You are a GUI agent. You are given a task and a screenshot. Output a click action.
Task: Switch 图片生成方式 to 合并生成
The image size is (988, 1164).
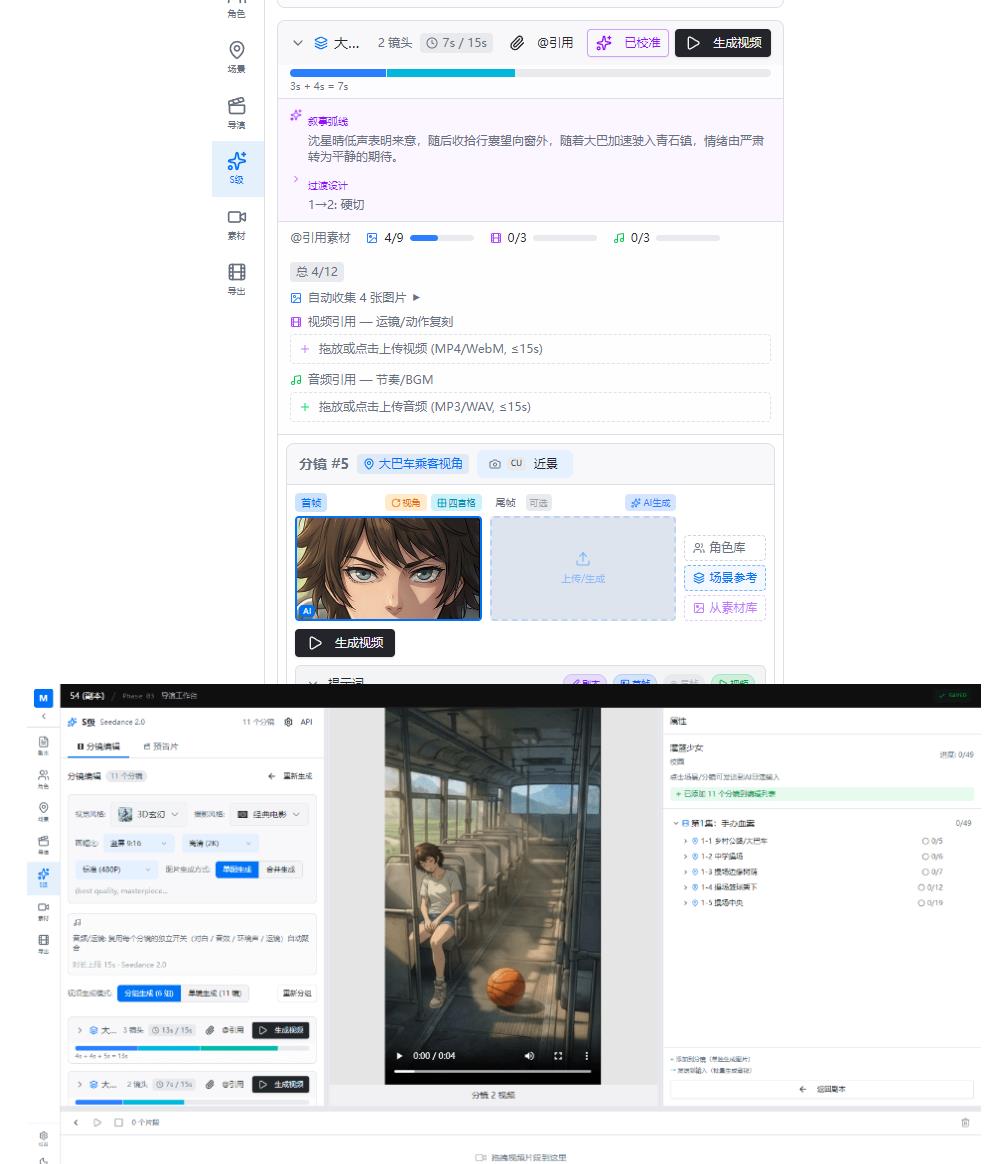pos(282,869)
